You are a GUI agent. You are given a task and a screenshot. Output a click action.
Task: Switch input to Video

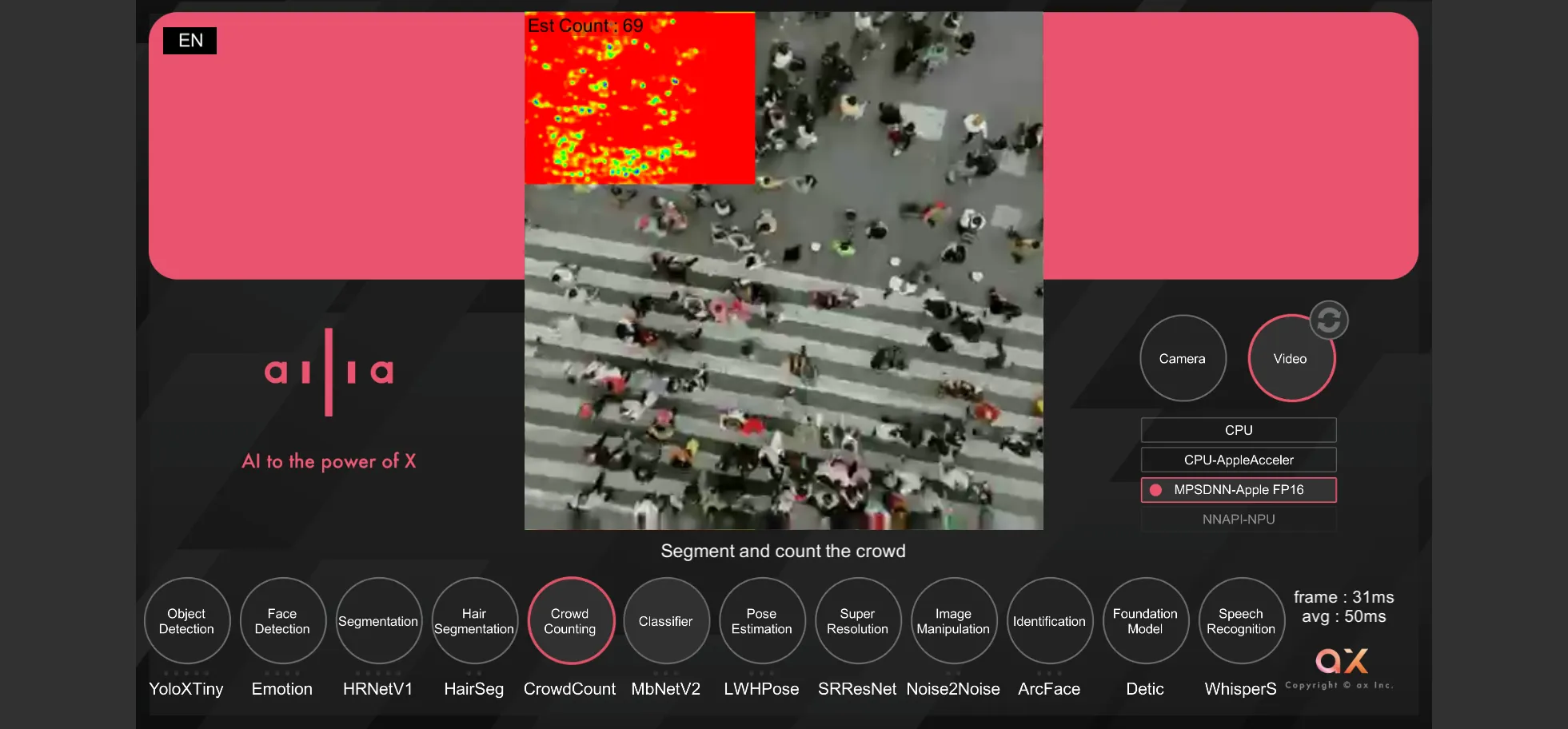coord(1291,359)
